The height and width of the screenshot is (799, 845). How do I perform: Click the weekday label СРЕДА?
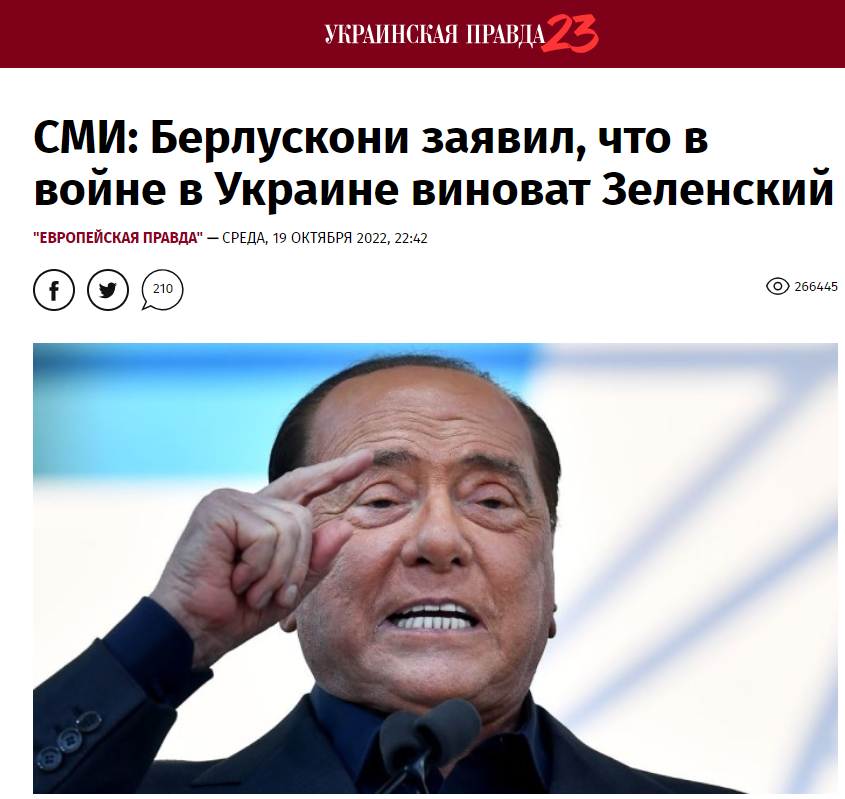[x=244, y=238]
